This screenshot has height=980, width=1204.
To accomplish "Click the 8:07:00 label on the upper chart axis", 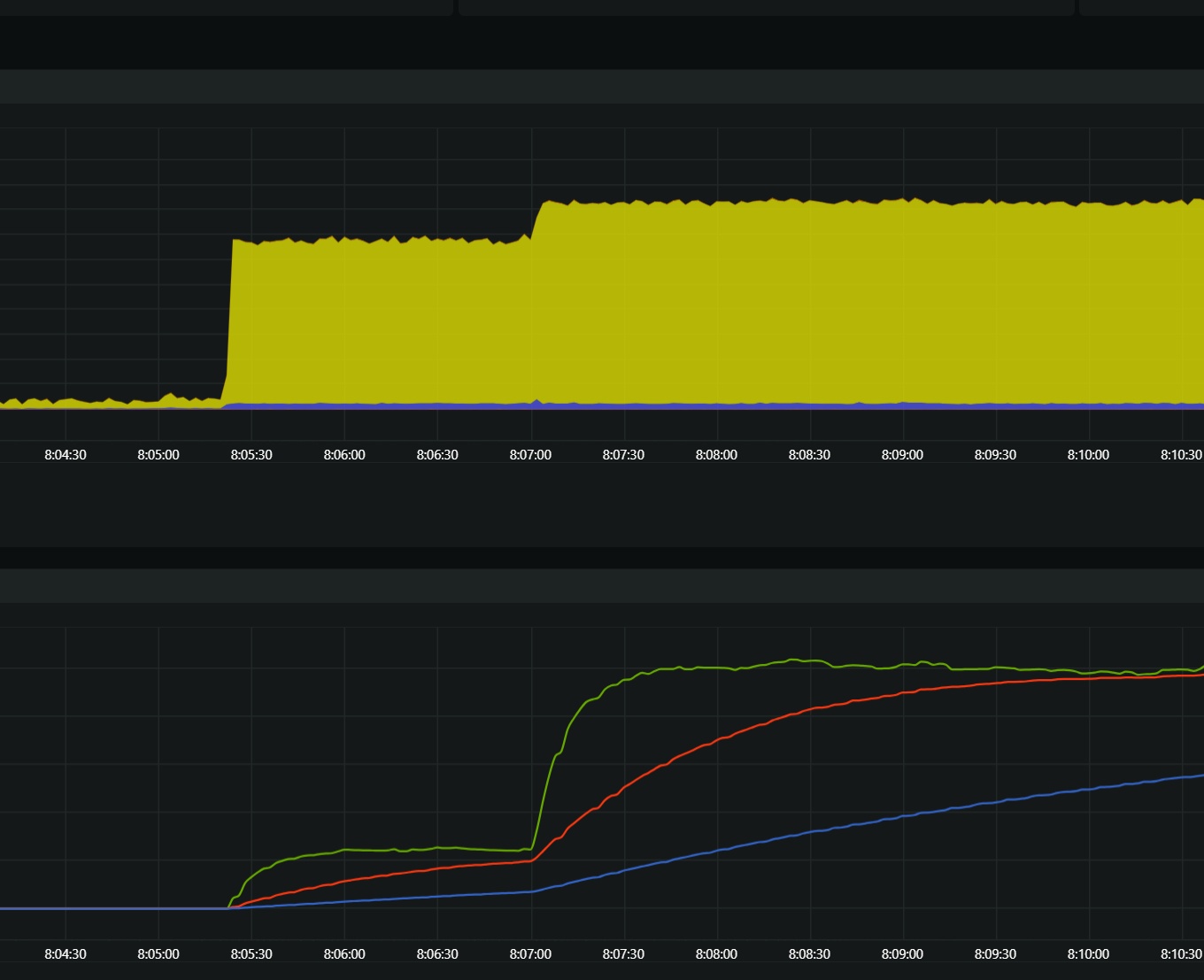I will pyautogui.click(x=530, y=455).
